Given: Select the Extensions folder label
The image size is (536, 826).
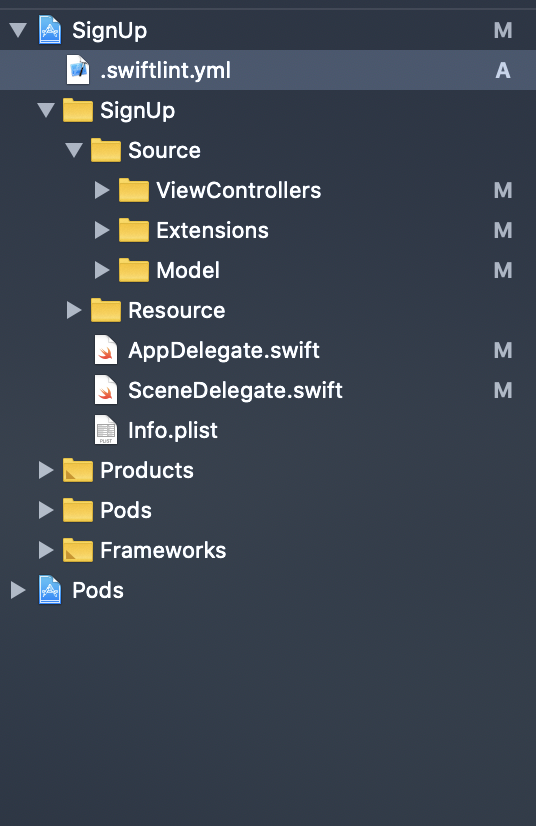Looking at the screenshot, I should click(x=212, y=230).
